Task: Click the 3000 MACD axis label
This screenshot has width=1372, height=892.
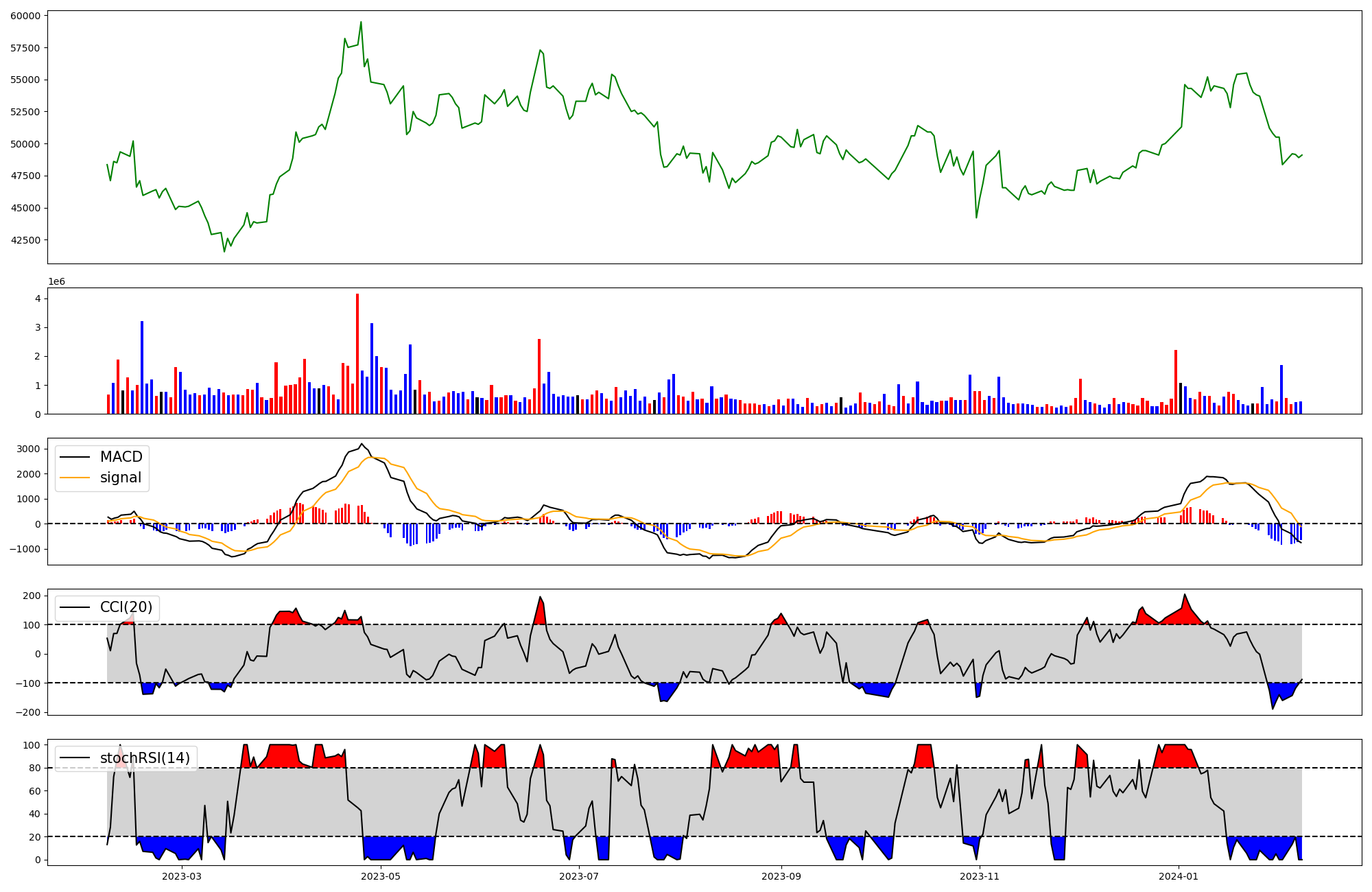Action: tap(29, 449)
